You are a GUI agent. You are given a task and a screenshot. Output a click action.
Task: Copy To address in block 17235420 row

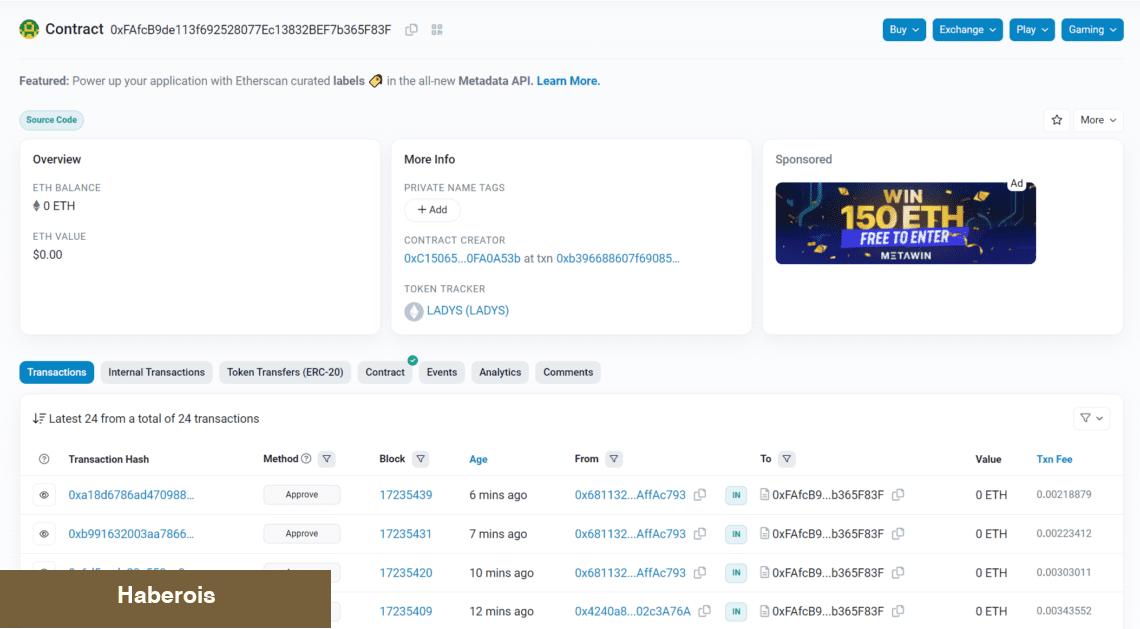click(x=899, y=572)
